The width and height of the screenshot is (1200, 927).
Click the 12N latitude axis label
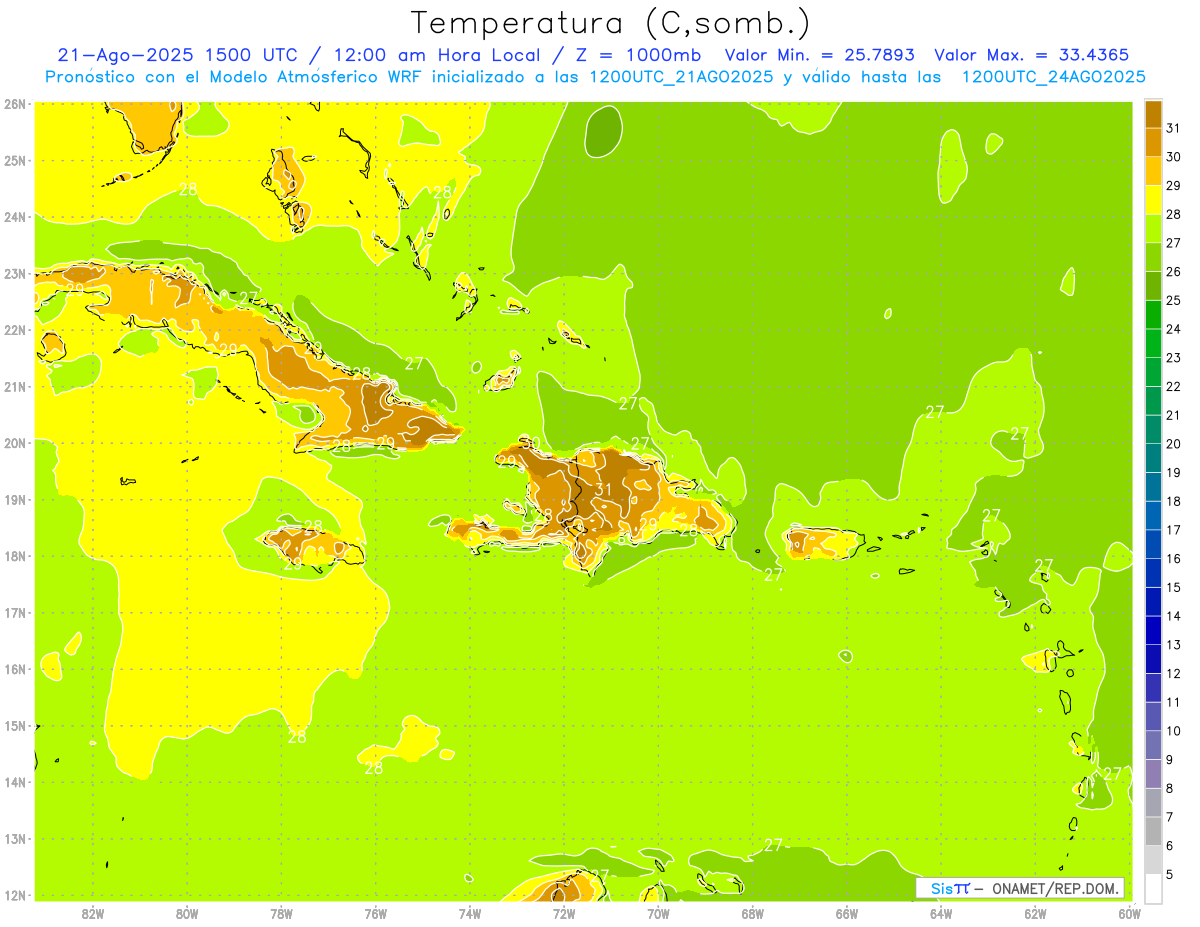coord(14,895)
